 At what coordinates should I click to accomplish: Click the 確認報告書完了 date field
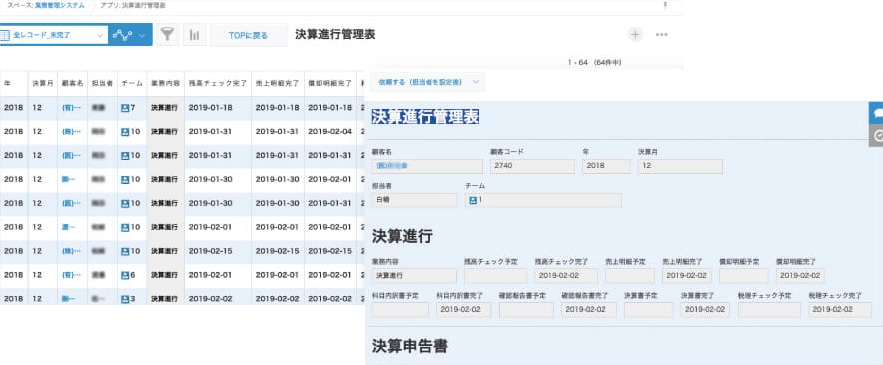[x=588, y=310]
